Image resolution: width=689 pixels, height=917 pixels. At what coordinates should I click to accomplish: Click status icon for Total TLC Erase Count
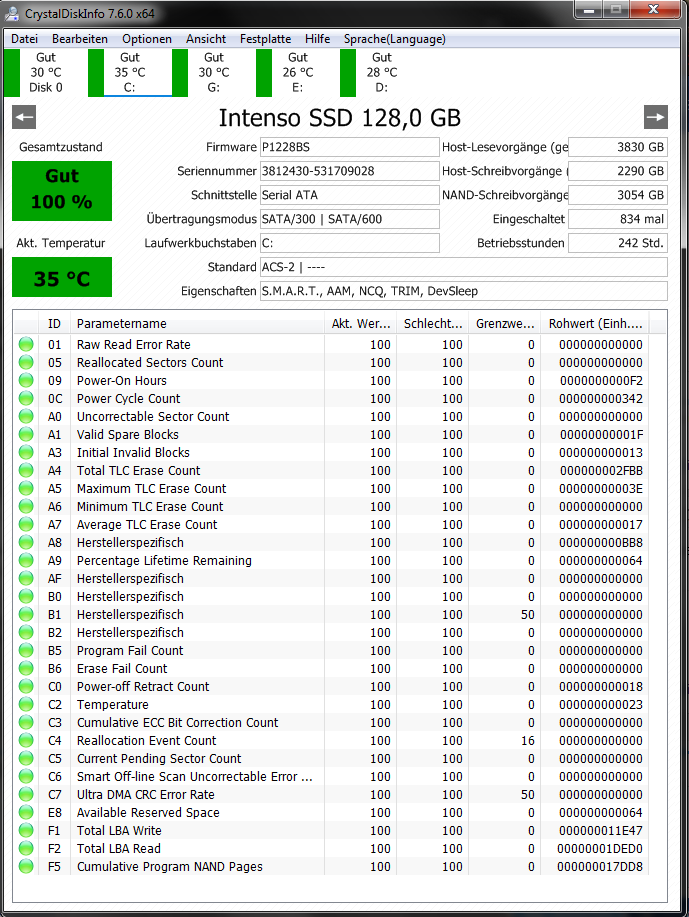coord(26,470)
